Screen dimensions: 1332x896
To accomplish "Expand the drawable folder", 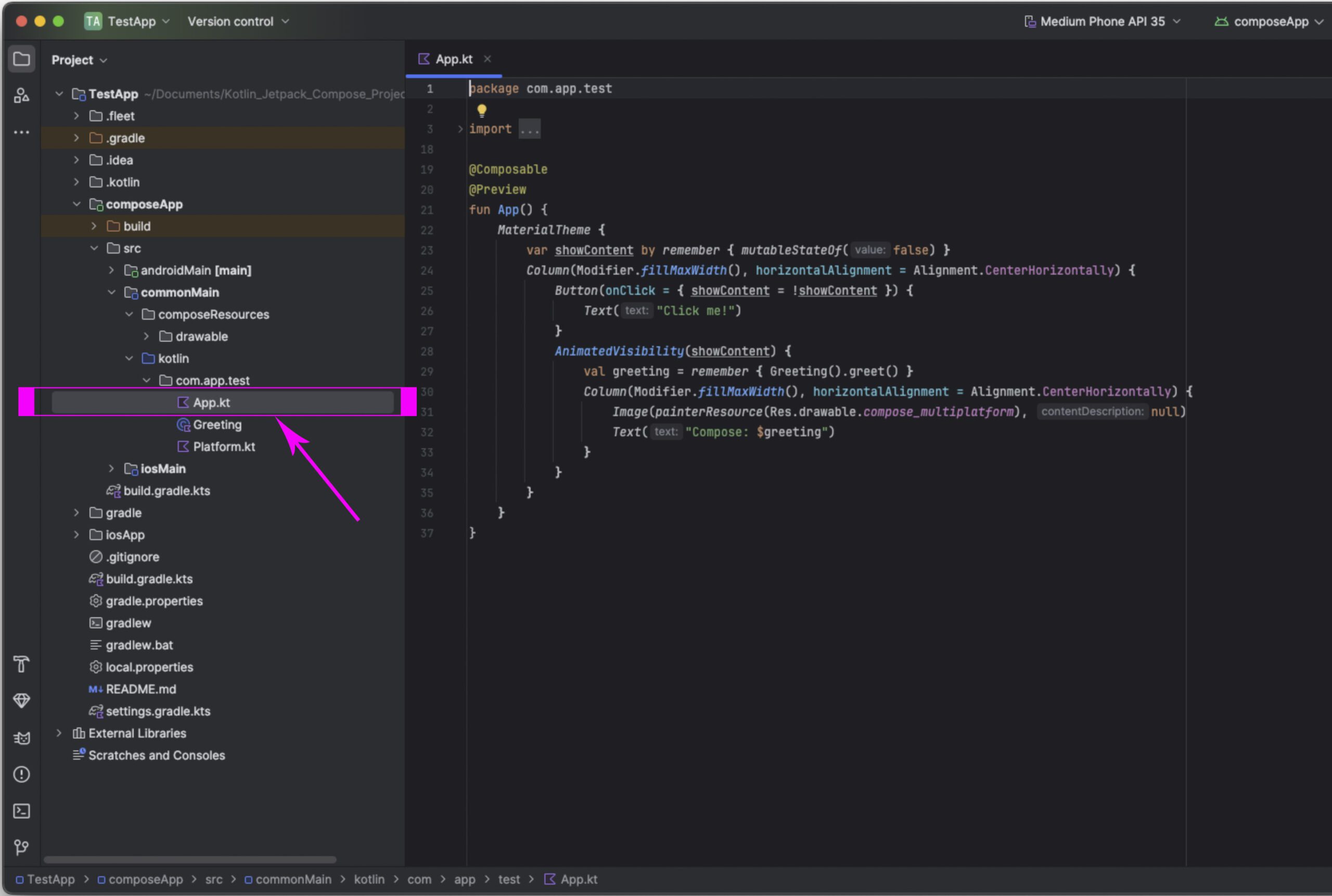I will tap(146, 336).
